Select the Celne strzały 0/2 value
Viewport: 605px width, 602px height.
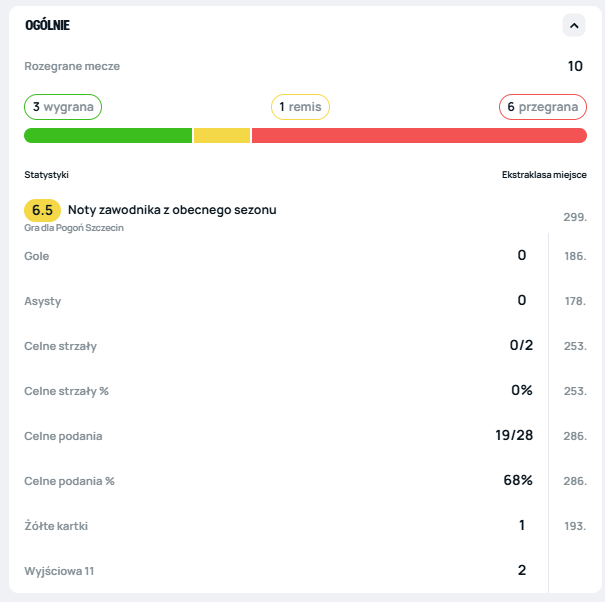pyautogui.click(x=521, y=346)
